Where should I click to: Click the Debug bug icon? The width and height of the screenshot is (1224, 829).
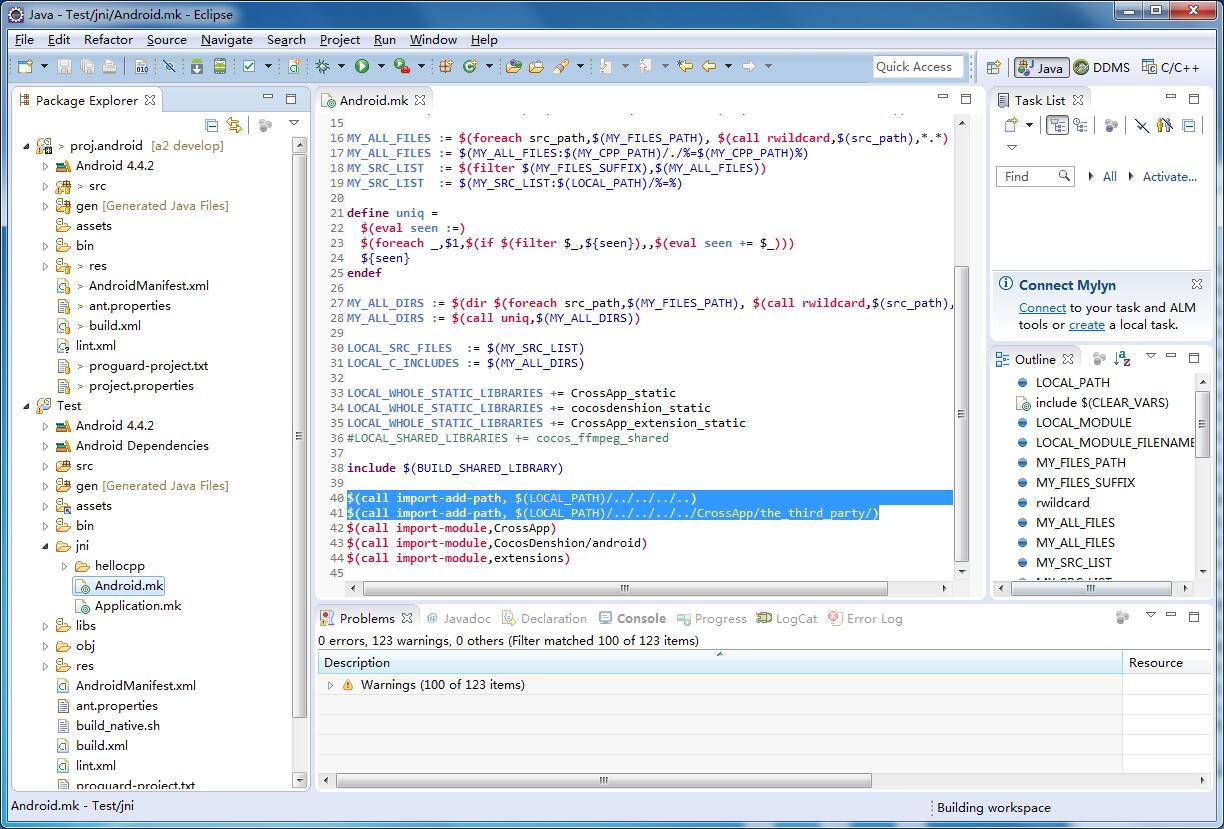point(322,67)
